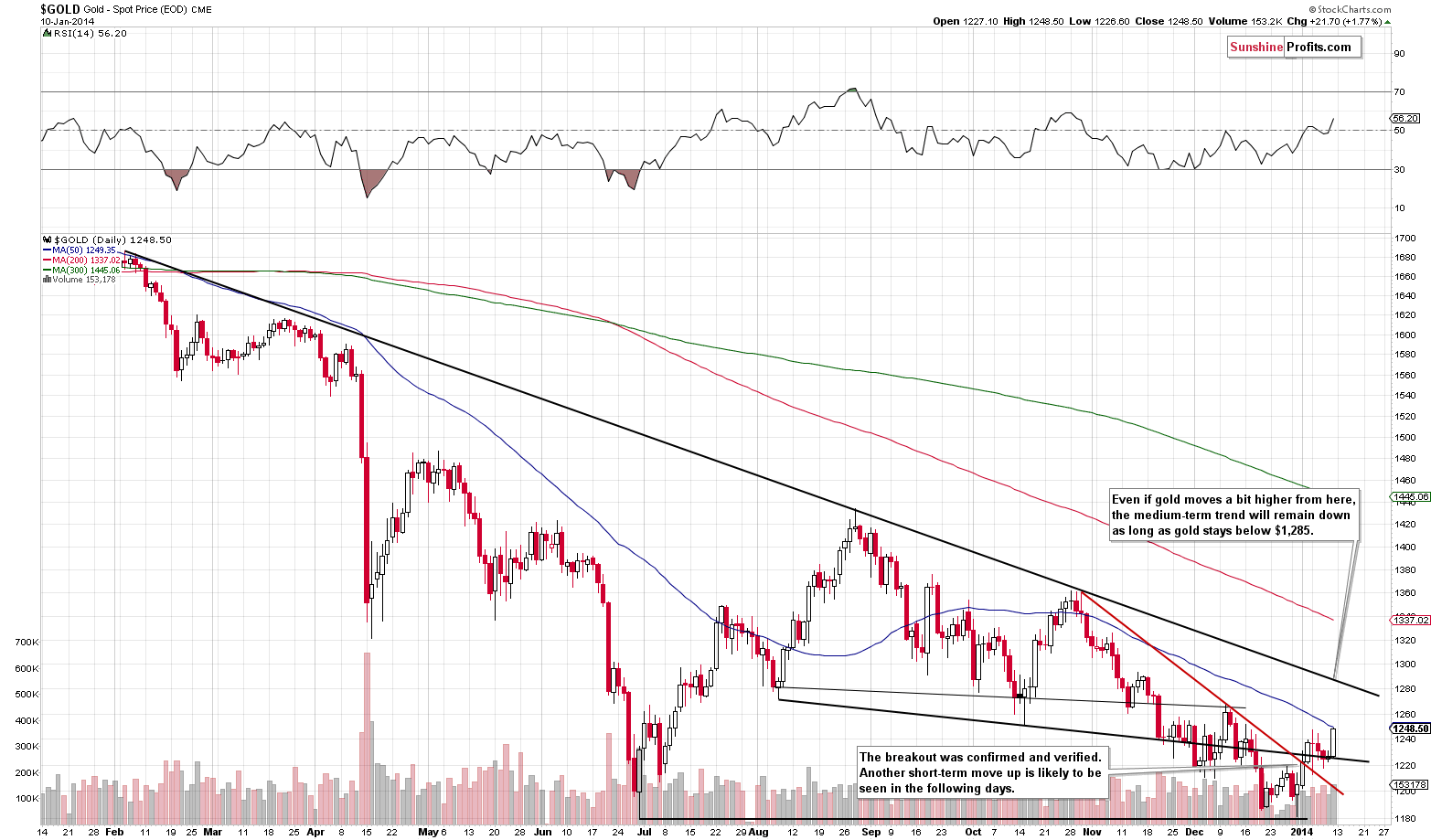Click the © StockCharts.com credit
Viewport: 1431px width, 840px height.
pos(1351,9)
